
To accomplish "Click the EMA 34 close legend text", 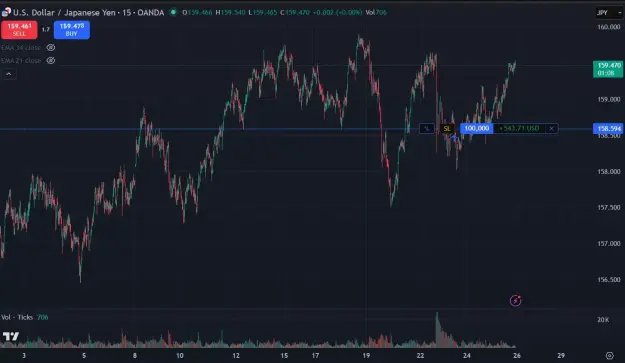I will 21,48.
